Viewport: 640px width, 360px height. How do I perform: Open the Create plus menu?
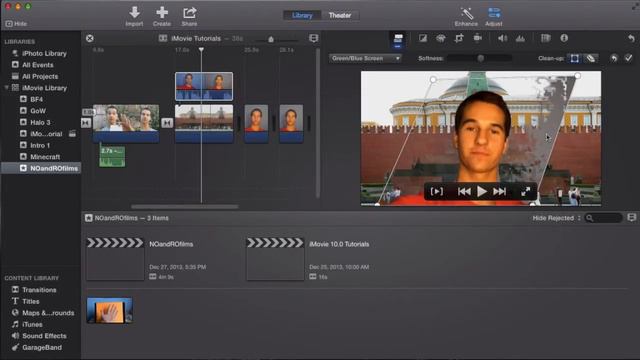(162, 13)
